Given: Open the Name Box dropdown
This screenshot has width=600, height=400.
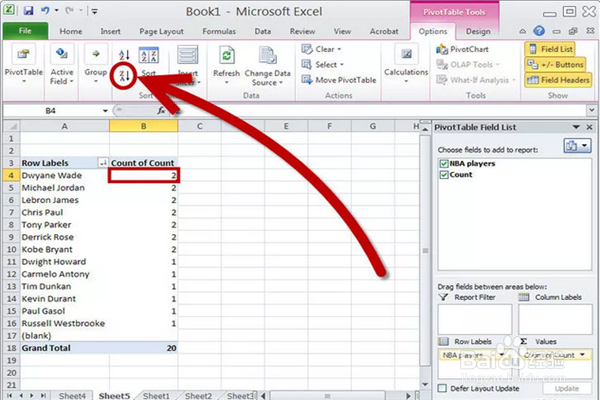Looking at the screenshot, I should (x=105, y=111).
